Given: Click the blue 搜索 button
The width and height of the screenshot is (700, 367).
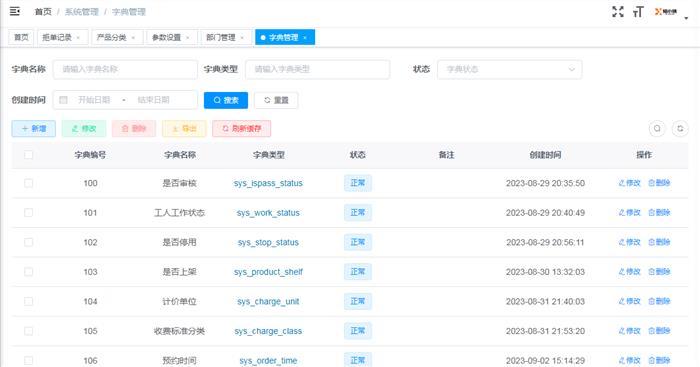Looking at the screenshot, I should (x=226, y=100).
